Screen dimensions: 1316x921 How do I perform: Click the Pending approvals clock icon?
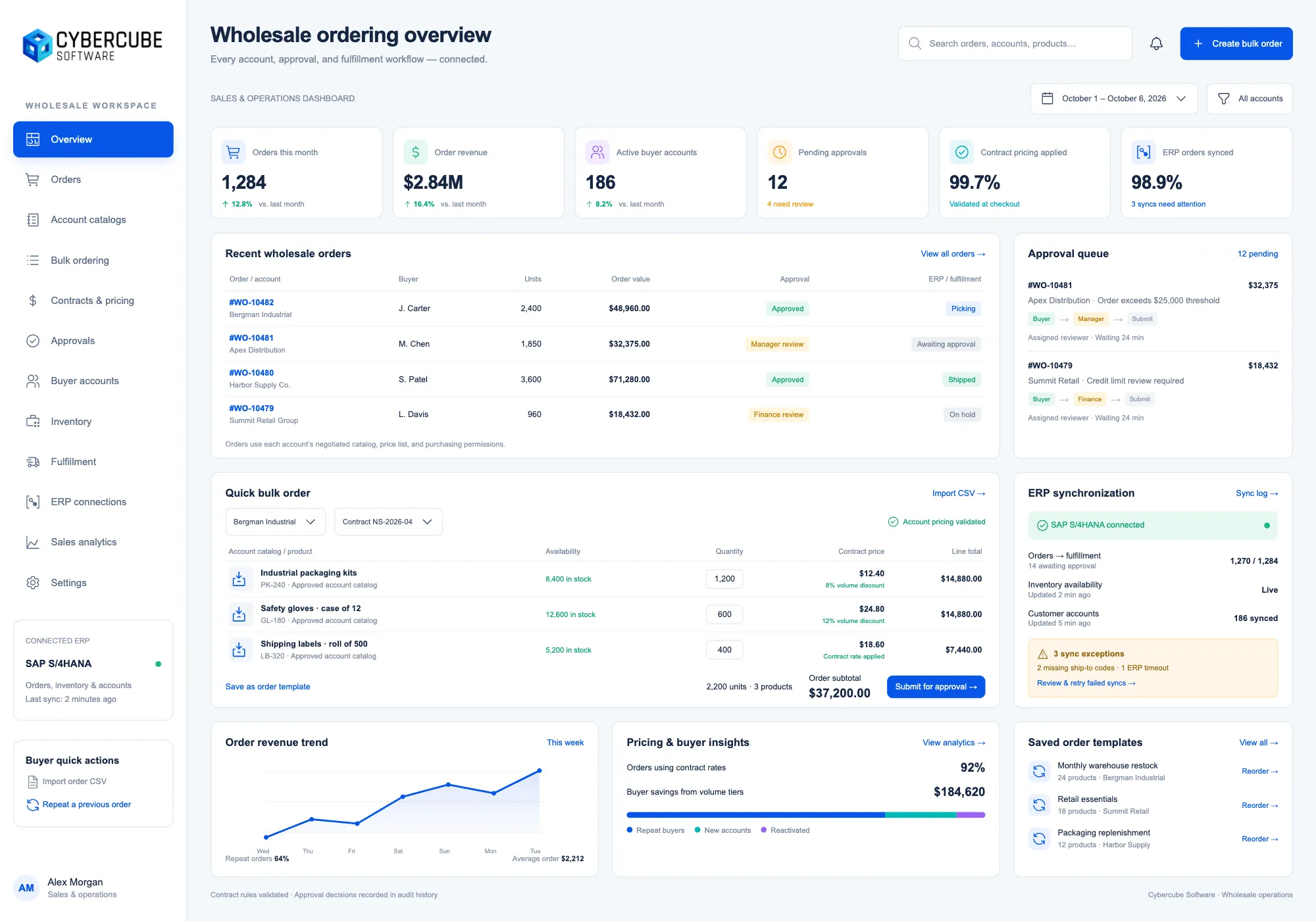click(780, 152)
